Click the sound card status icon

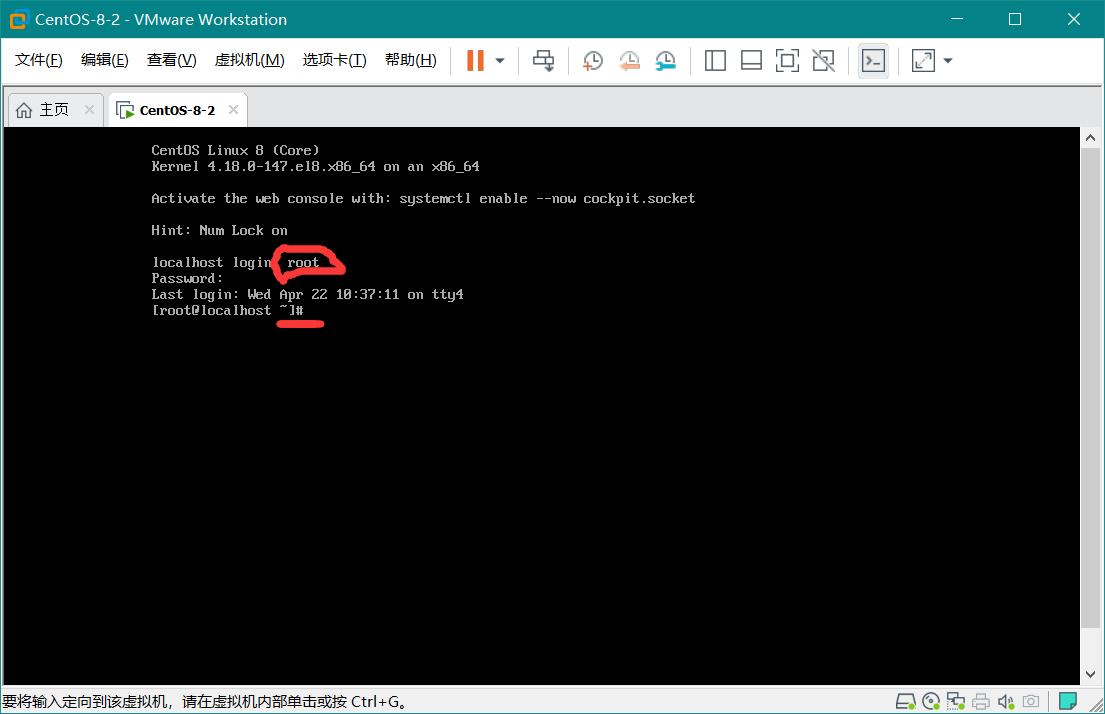(1005, 701)
